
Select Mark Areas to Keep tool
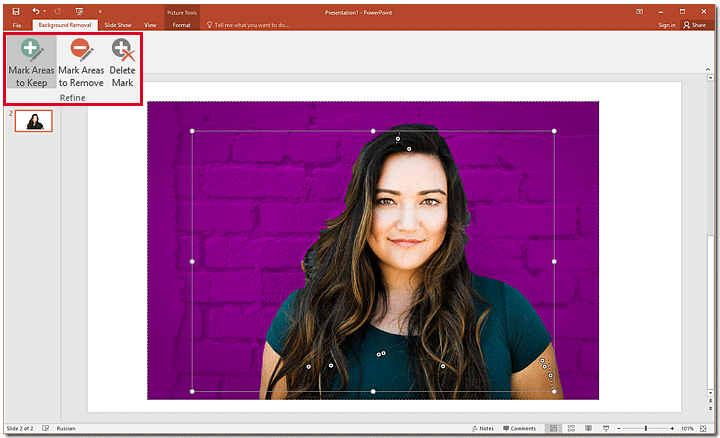31,62
